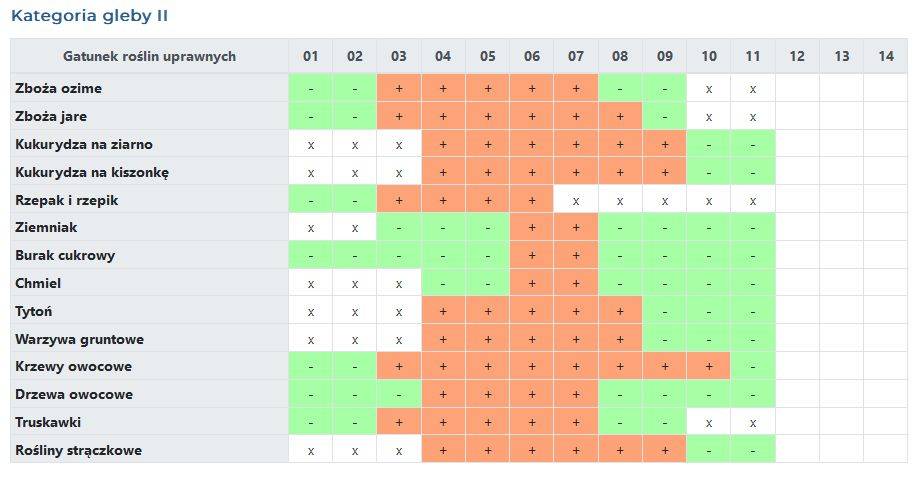Image resolution: width=914 pixels, height=477 pixels.
Task: Select Krzewy owocowe orange plus cell in column 10
Action: coord(709,367)
